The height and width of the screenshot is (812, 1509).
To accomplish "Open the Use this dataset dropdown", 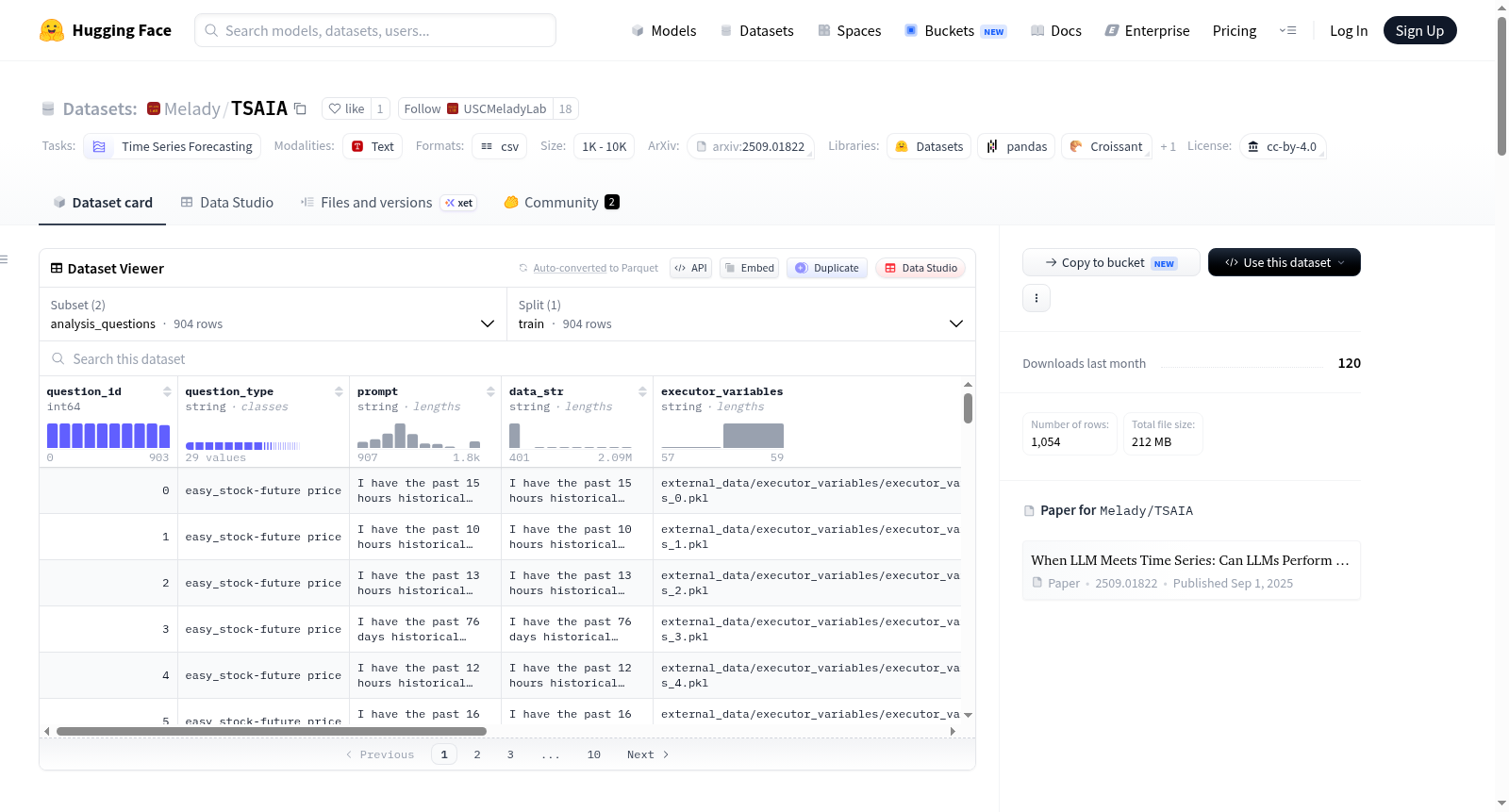I will coord(1285,262).
